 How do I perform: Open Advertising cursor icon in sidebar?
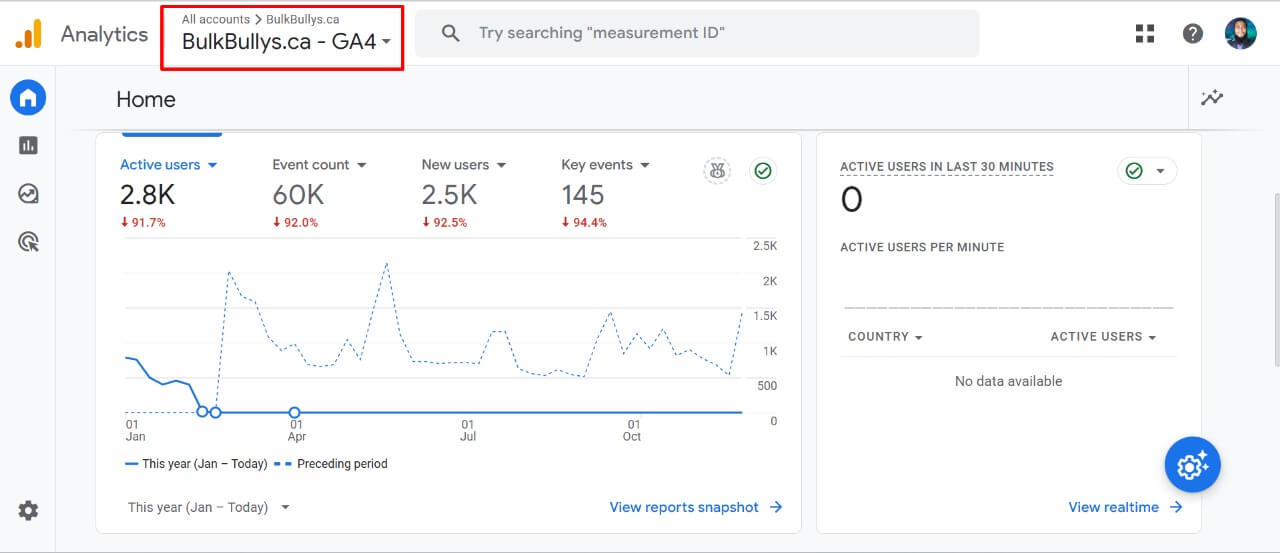pos(28,241)
